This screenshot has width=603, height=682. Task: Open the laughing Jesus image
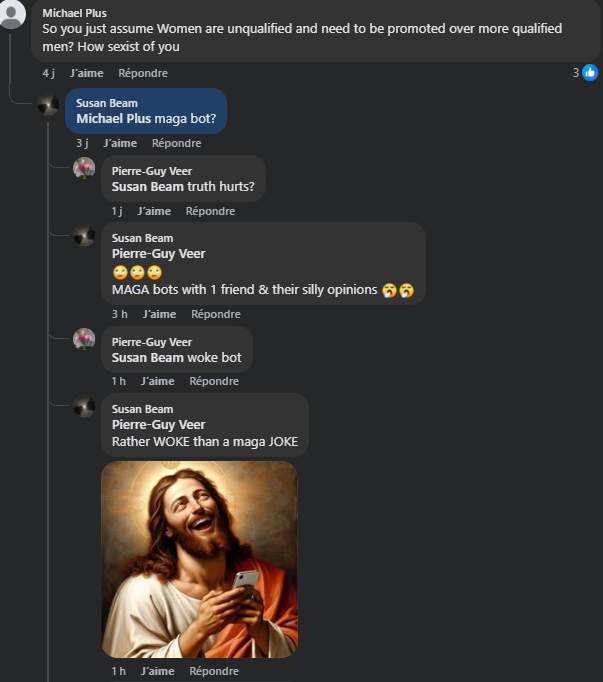click(x=200, y=558)
